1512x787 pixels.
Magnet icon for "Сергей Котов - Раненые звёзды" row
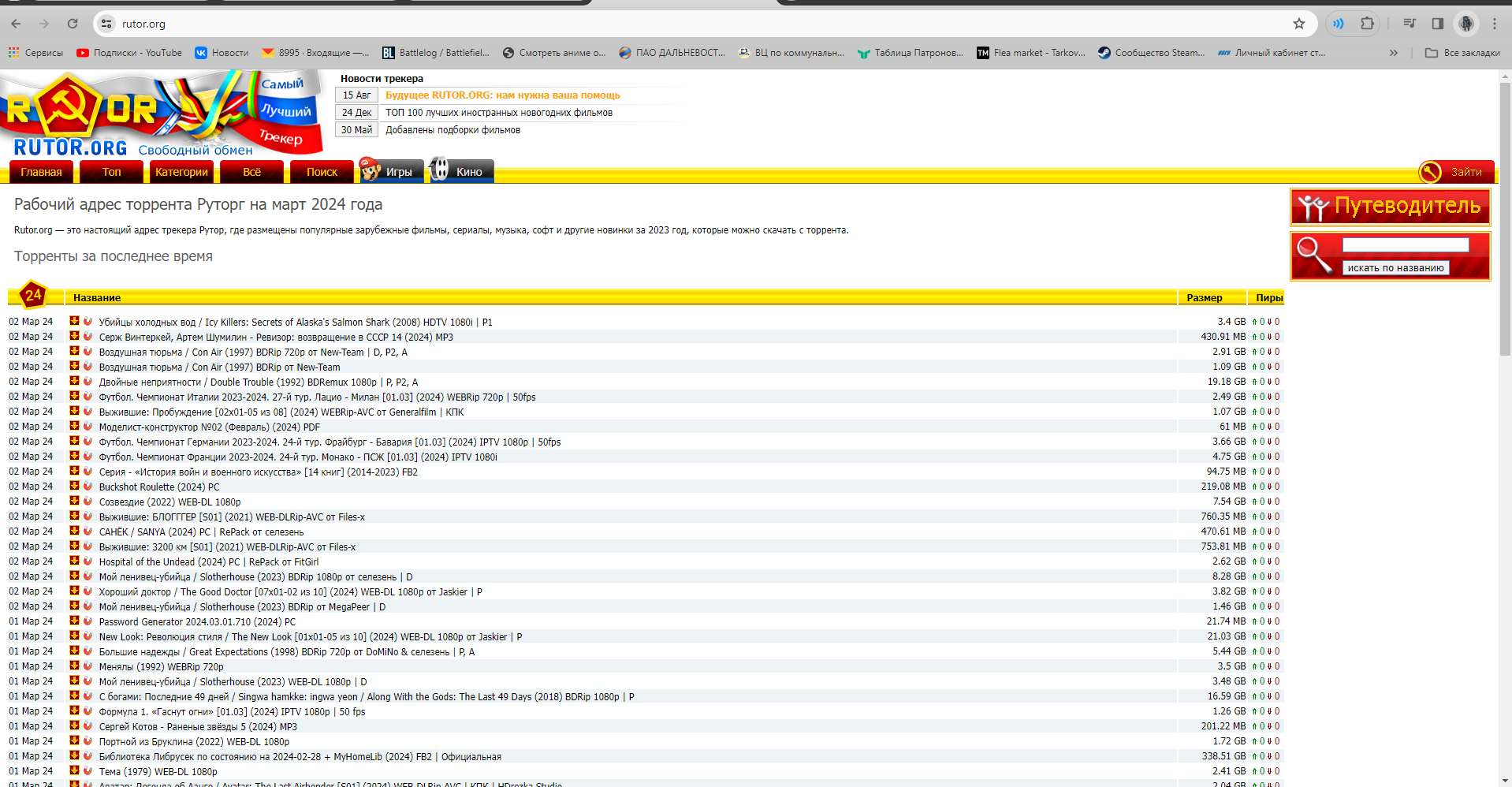click(x=88, y=726)
